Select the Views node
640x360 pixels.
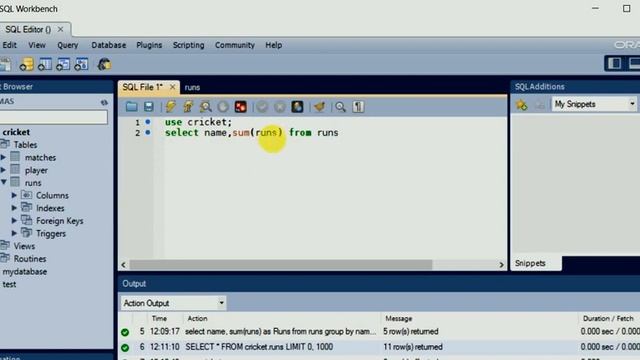tap(24, 246)
